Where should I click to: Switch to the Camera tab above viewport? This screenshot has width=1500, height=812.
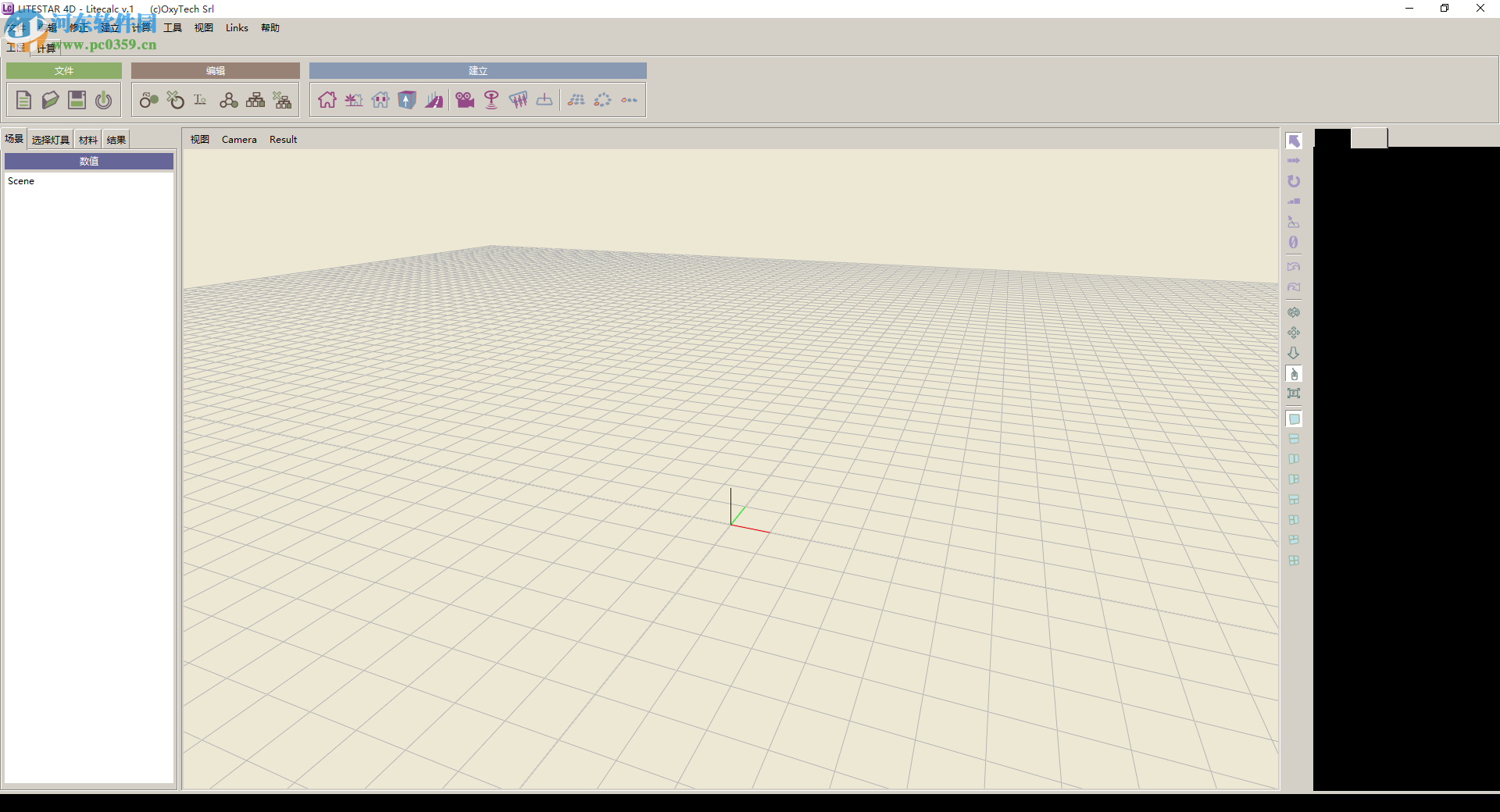pyautogui.click(x=239, y=139)
